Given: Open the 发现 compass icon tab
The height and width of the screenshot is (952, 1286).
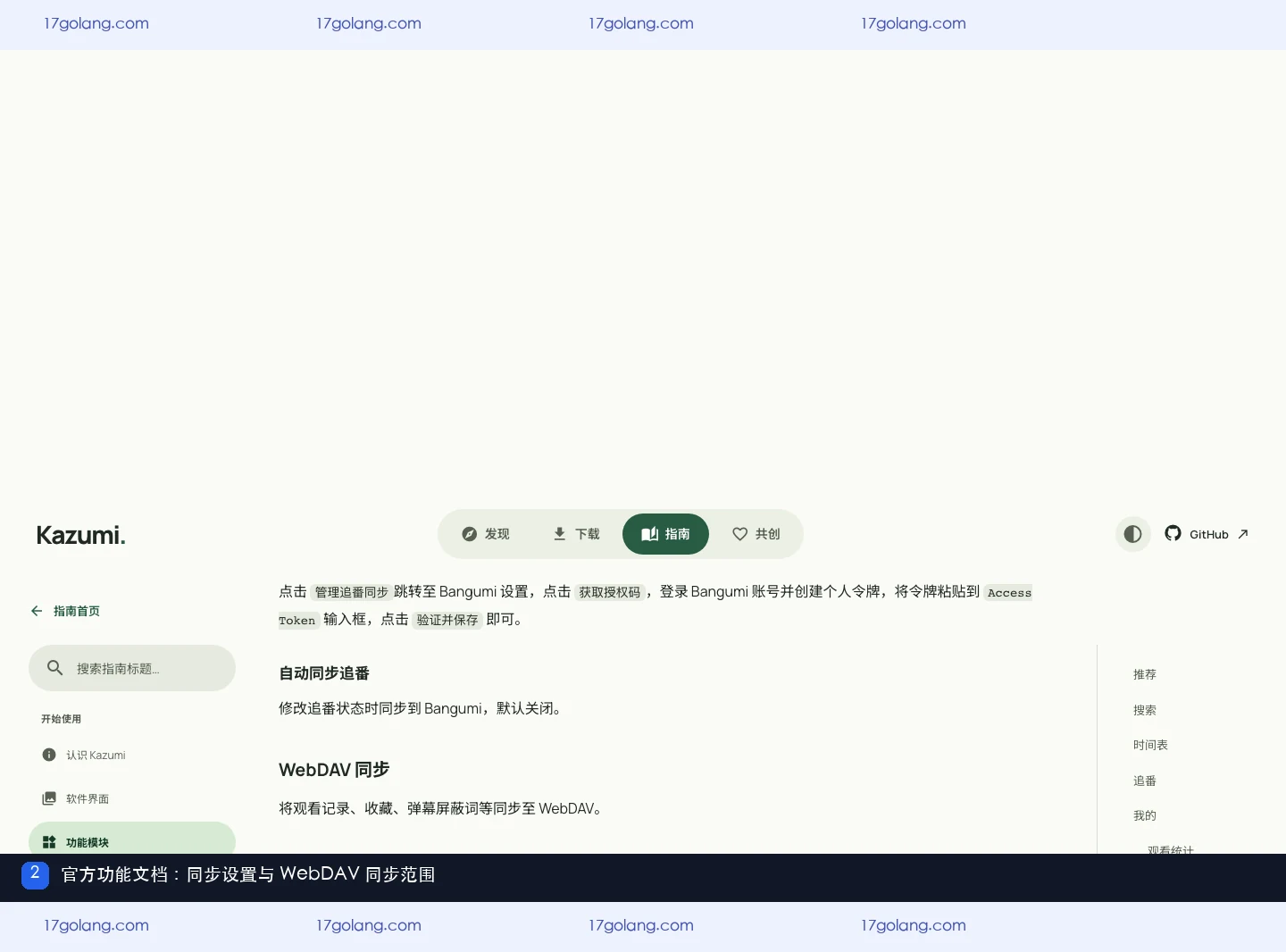Looking at the screenshot, I should (x=469, y=534).
